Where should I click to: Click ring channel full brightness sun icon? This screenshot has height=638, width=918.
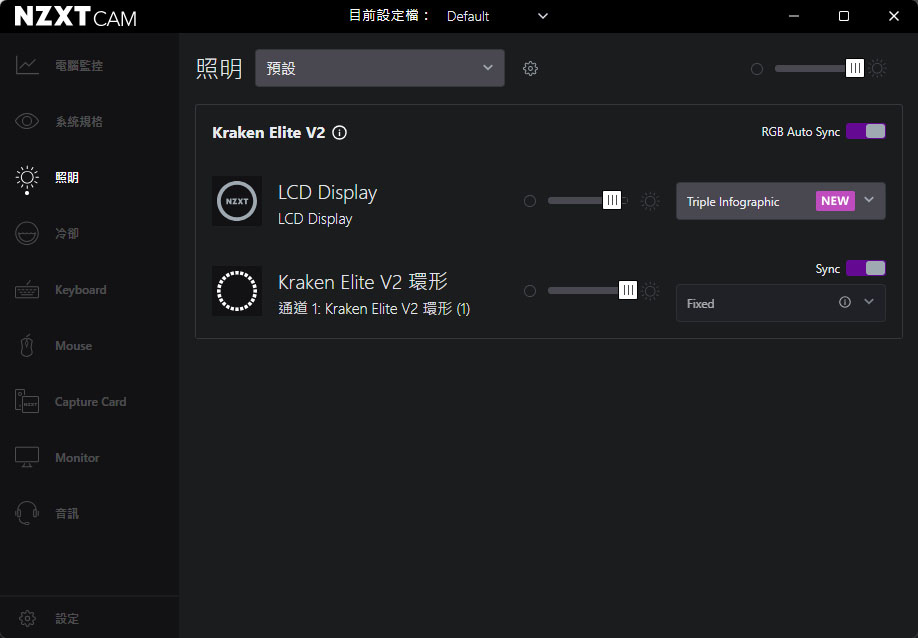click(650, 291)
